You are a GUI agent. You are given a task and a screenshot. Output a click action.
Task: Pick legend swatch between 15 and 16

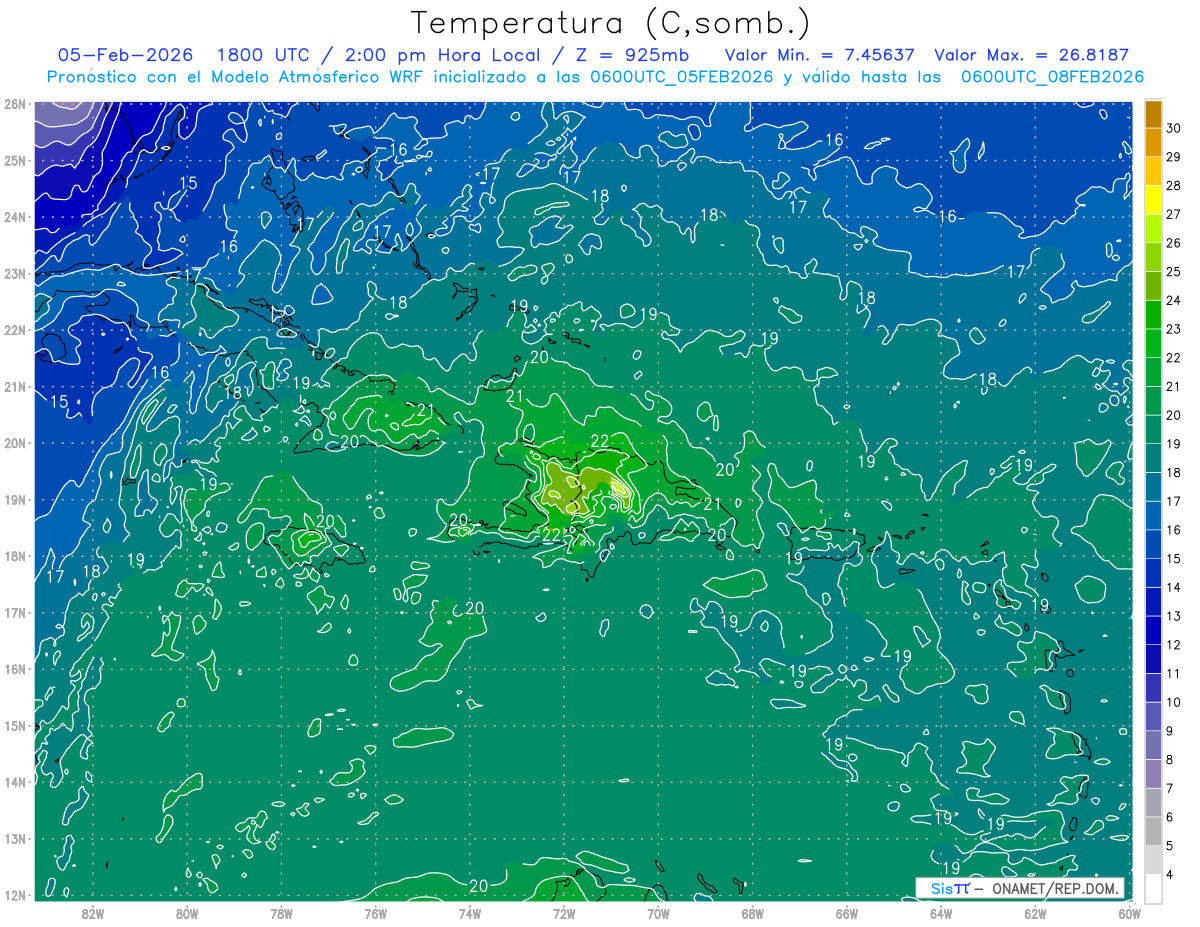[1153, 544]
